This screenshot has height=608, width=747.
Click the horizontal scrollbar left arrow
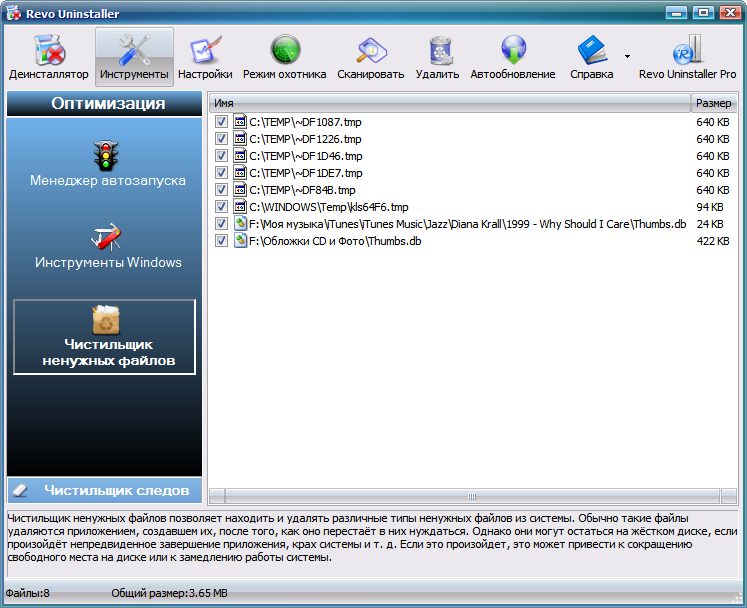(x=217, y=496)
